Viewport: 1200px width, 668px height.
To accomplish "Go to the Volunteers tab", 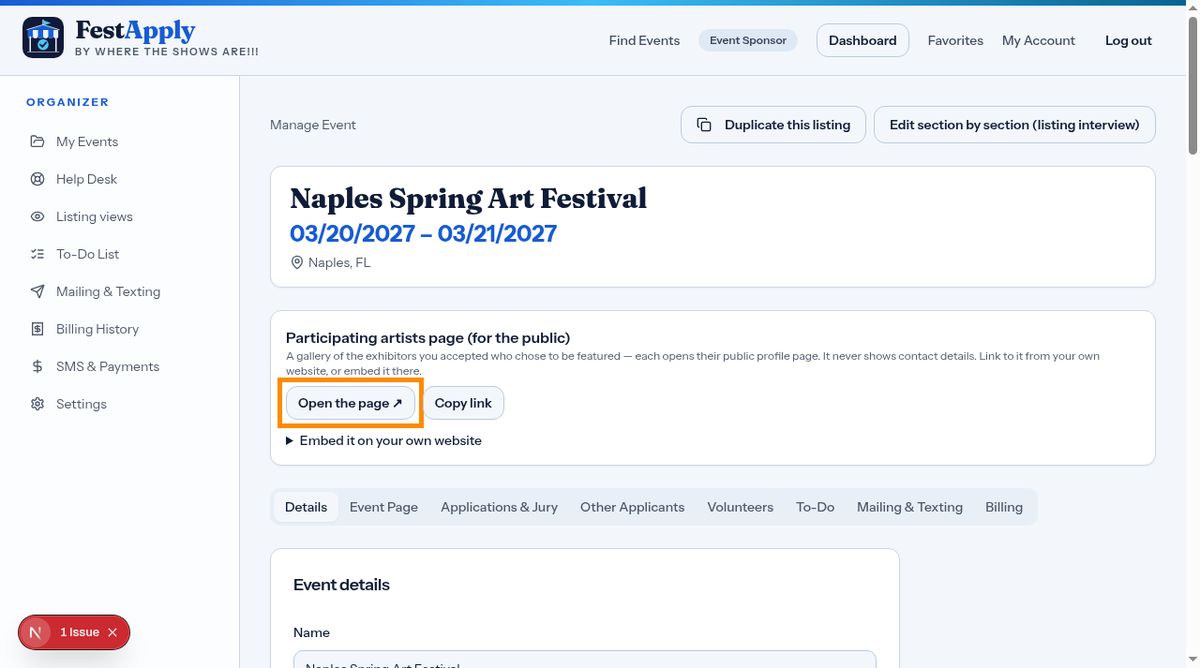I will [x=740, y=507].
